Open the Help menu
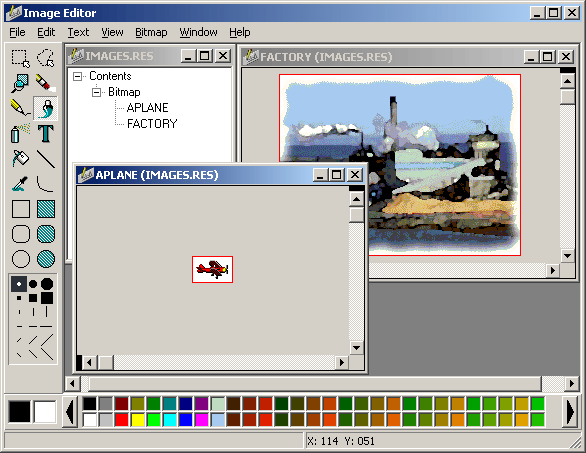The width and height of the screenshot is (586, 453). pos(240,33)
